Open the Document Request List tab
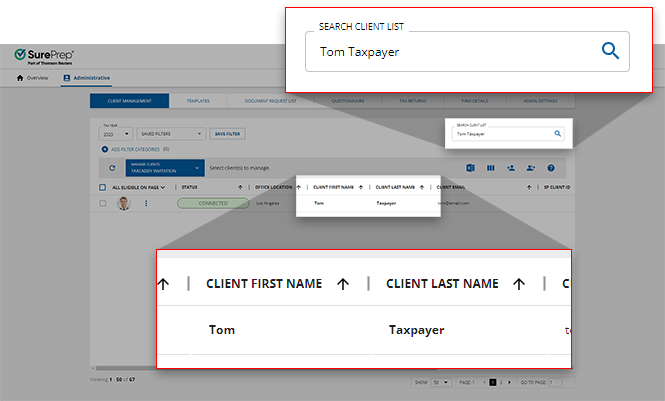 pos(271,101)
